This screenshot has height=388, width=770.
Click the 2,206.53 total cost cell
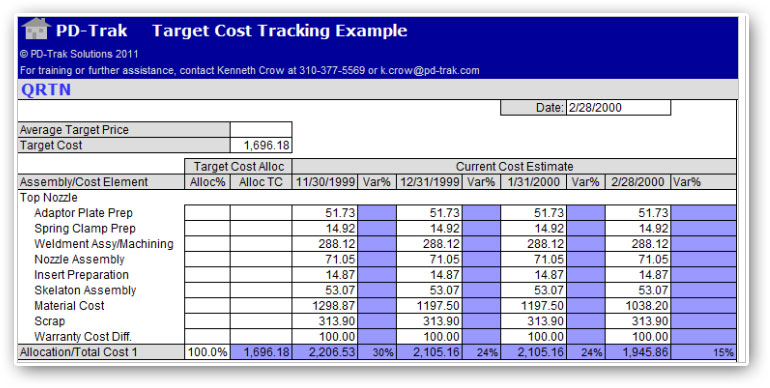pyautogui.click(x=325, y=352)
